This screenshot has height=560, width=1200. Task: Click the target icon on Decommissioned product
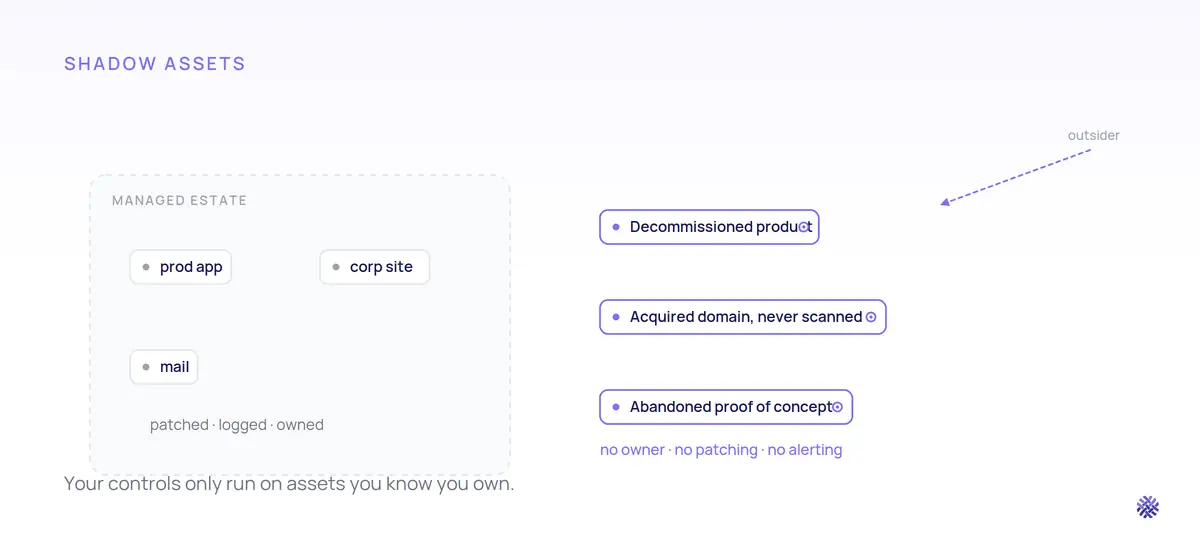[x=803, y=227]
